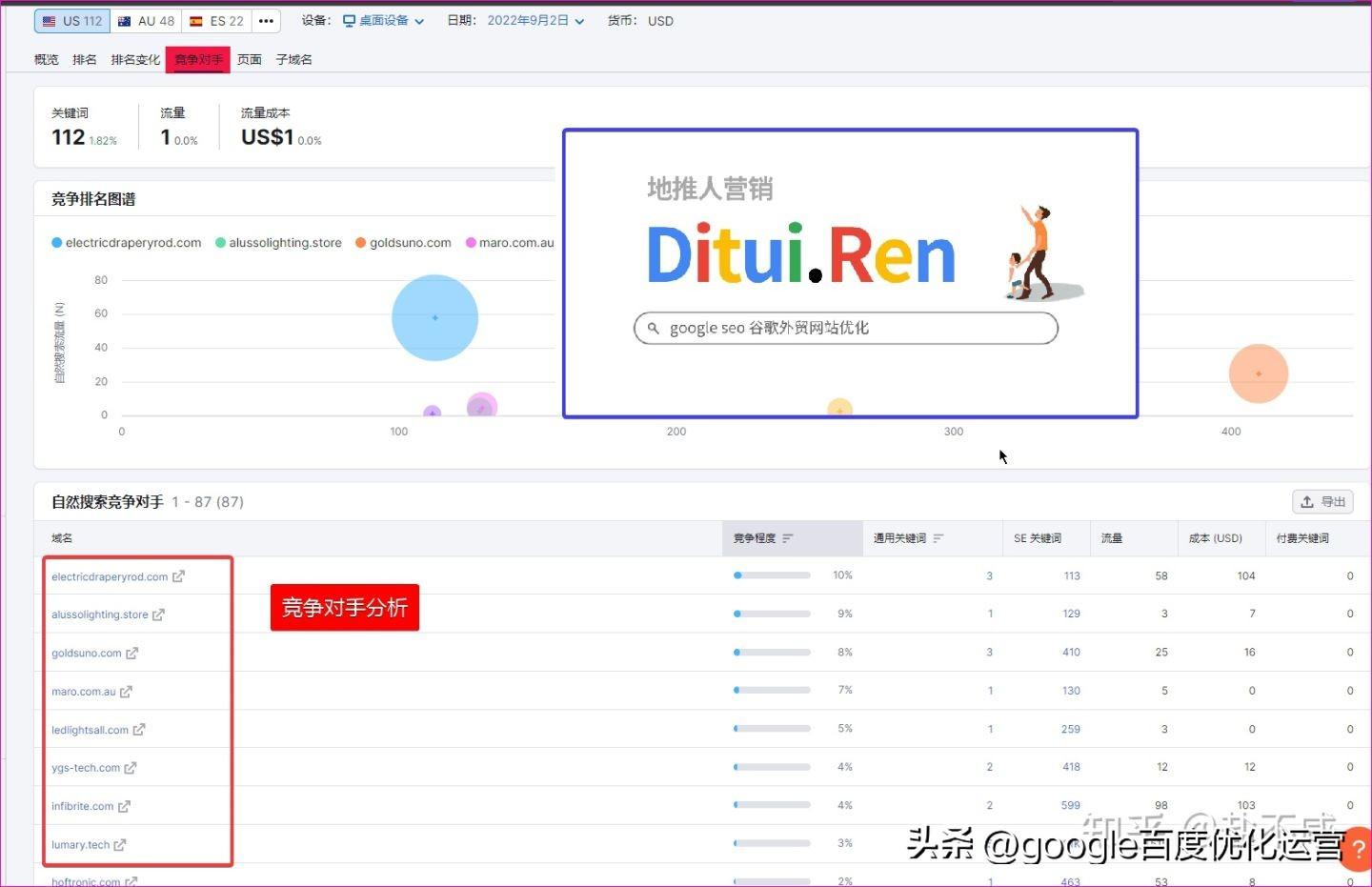Click SE keywords value 129

pos(1072,615)
